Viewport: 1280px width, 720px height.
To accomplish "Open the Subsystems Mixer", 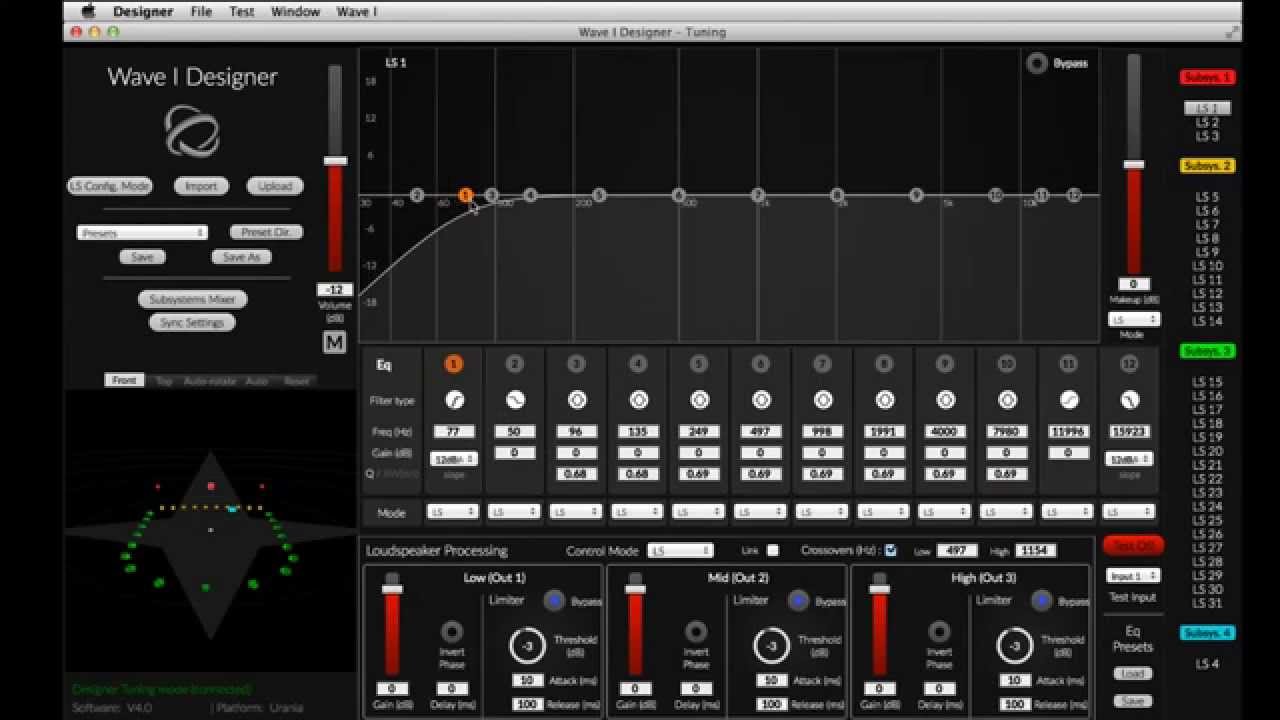I will point(192,299).
